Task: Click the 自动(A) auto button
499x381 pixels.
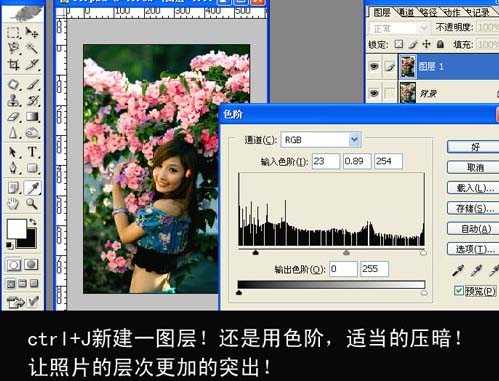Action: point(473,229)
